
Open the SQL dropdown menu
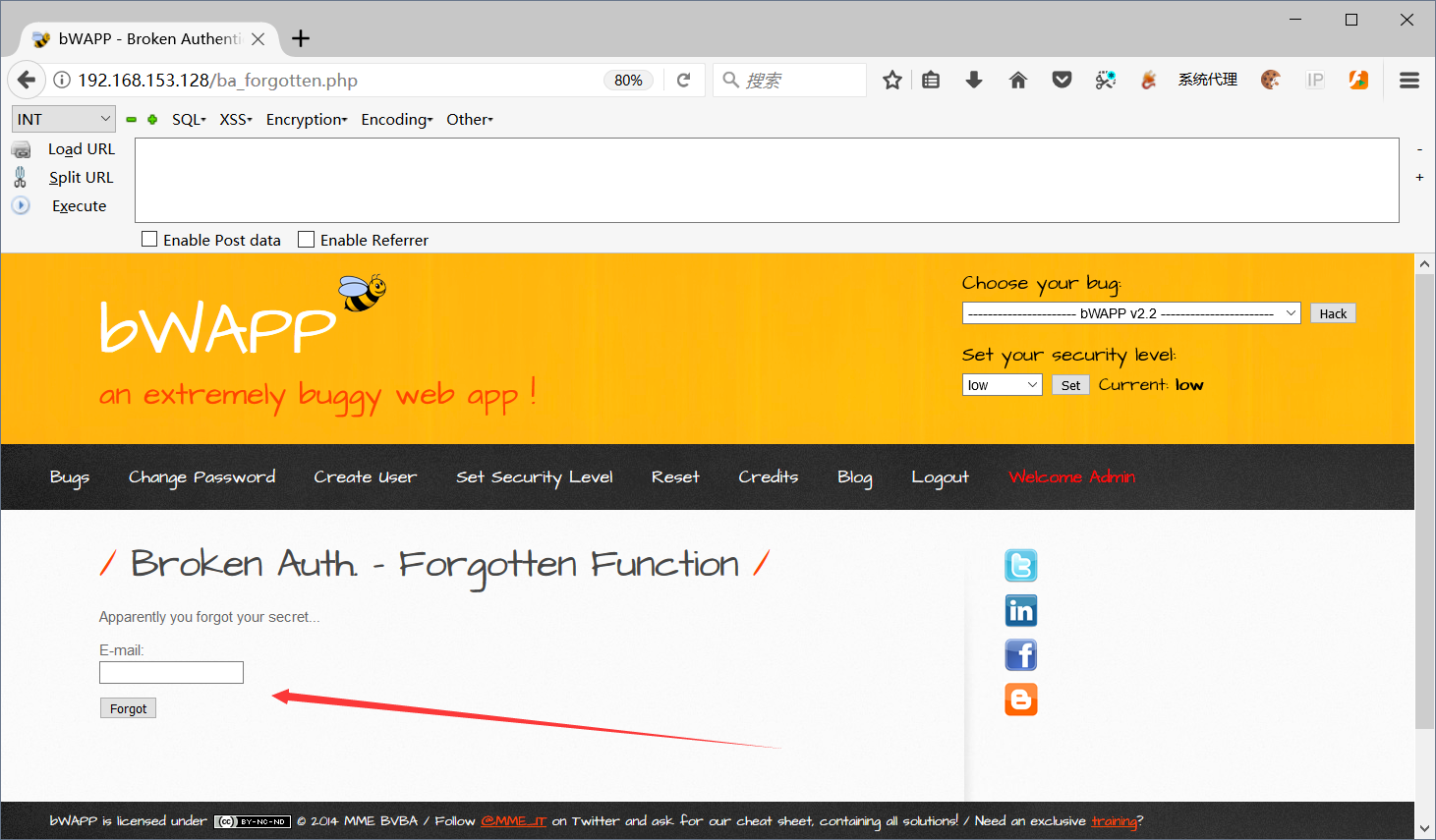pyautogui.click(x=189, y=119)
